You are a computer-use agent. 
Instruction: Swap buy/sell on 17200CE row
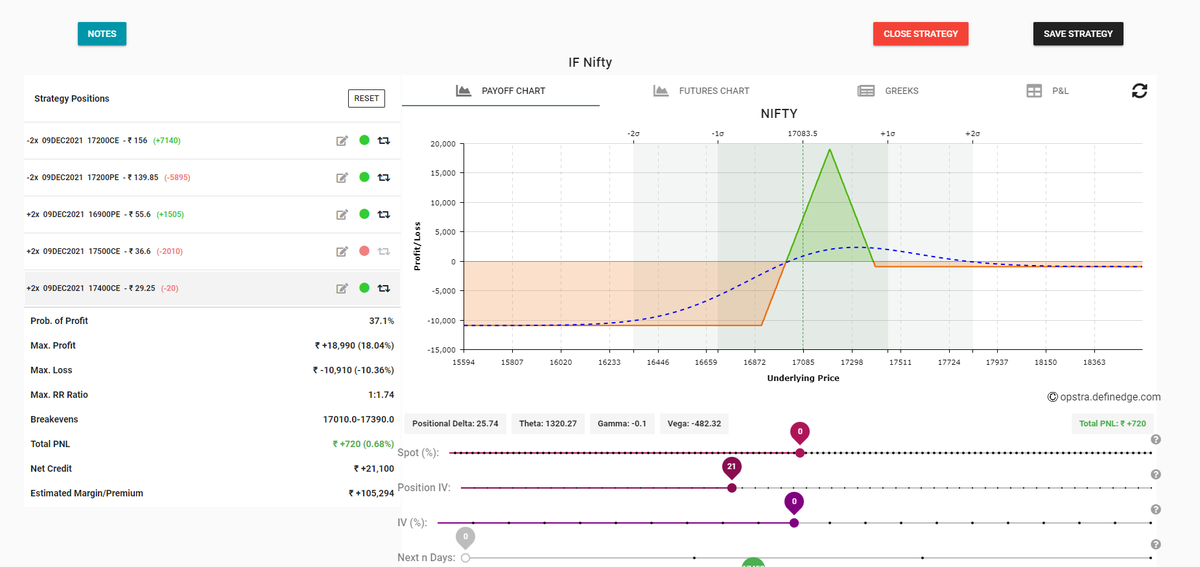(383, 140)
